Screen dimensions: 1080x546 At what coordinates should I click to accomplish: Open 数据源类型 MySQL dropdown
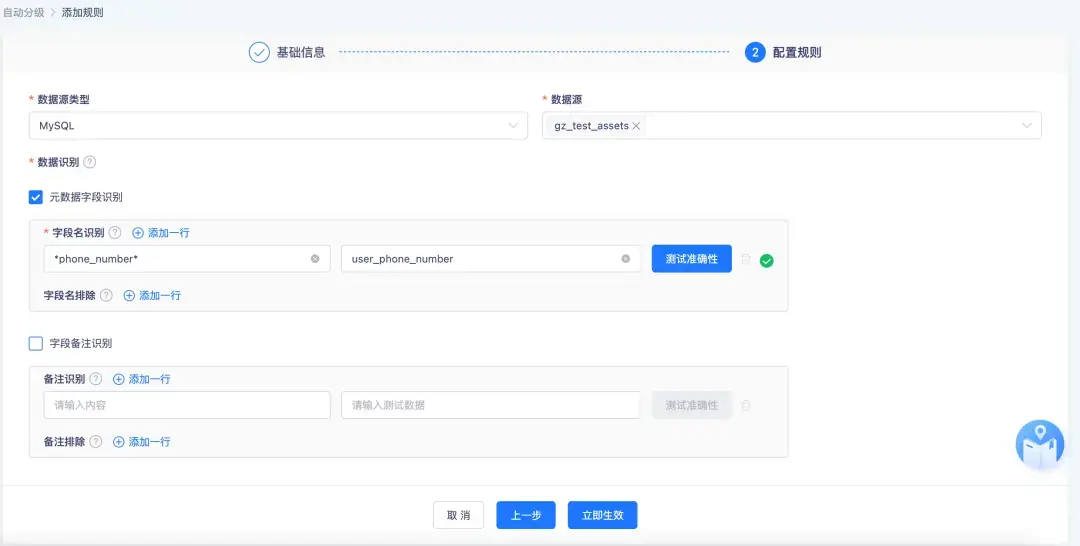[278, 126]
